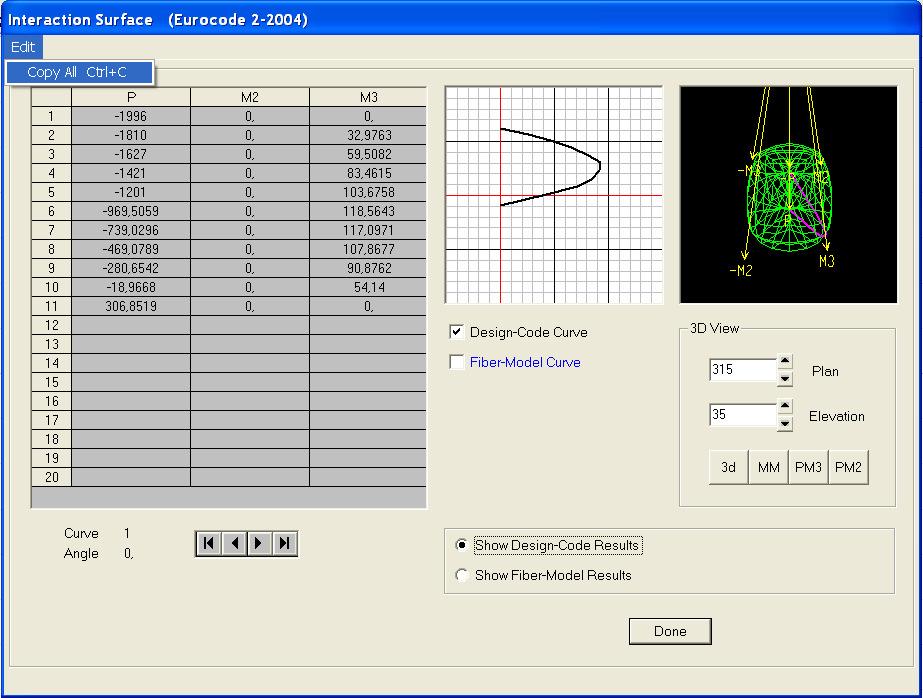The height and width of the screenshot is (698, 923).
Task: Select M3 cell with value 117,0971
Action: [x=368, y=230]
